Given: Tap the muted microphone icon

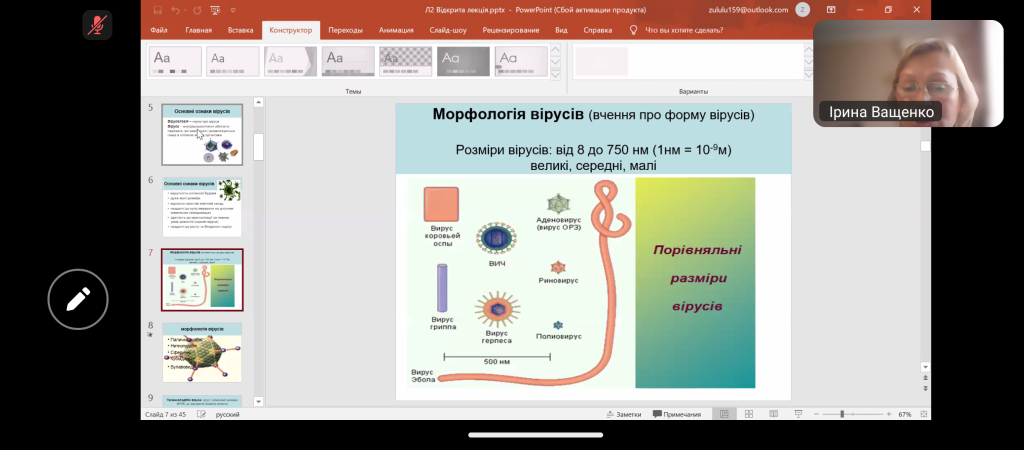Looking at the screenshot, I should pyautogui.click(x=98, y=25).
